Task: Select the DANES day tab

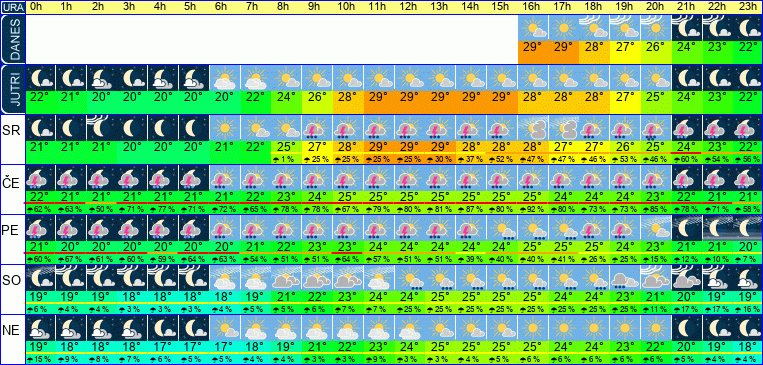Action: [12, 39]
